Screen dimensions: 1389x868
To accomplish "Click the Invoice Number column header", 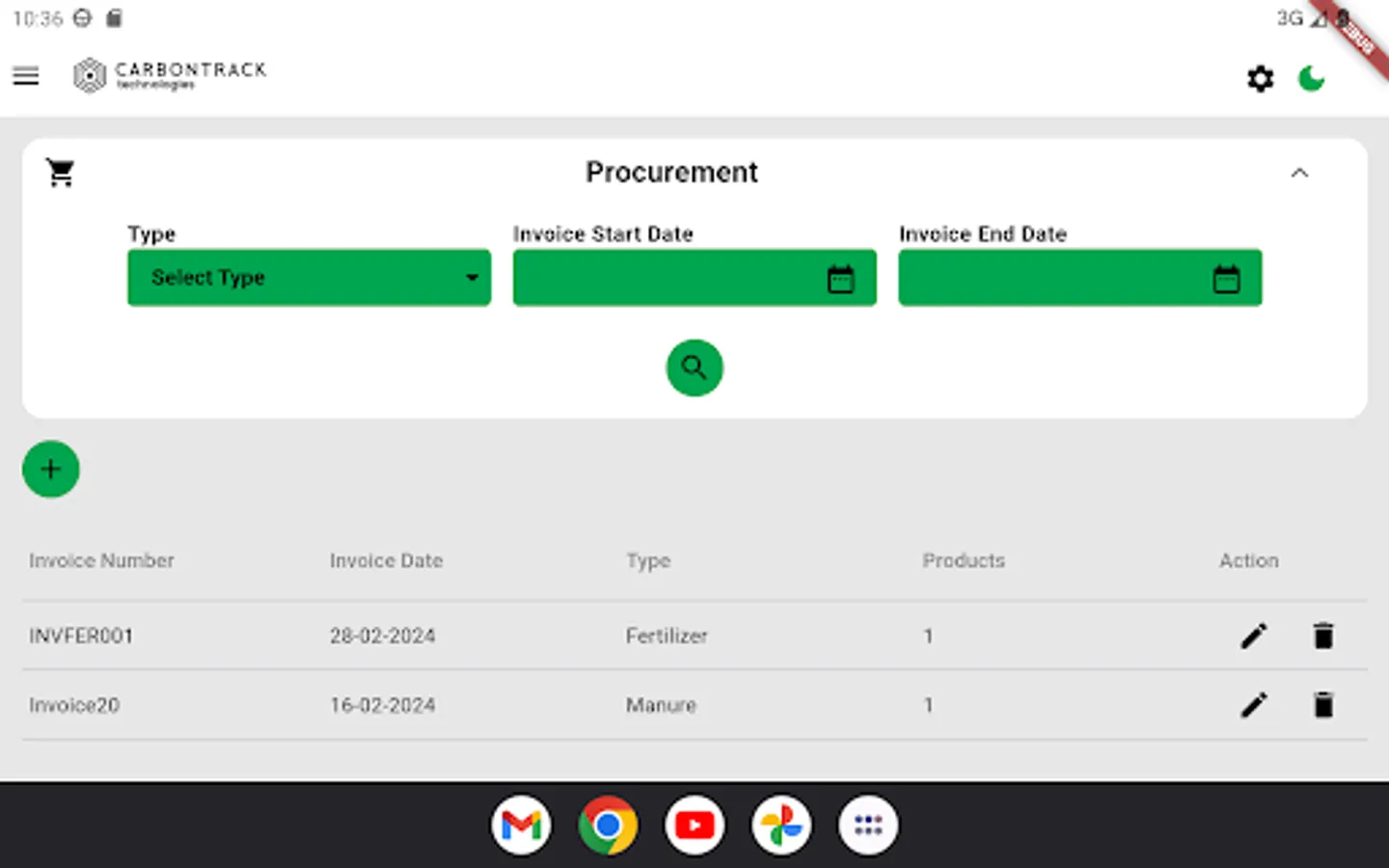I will 101,560.
